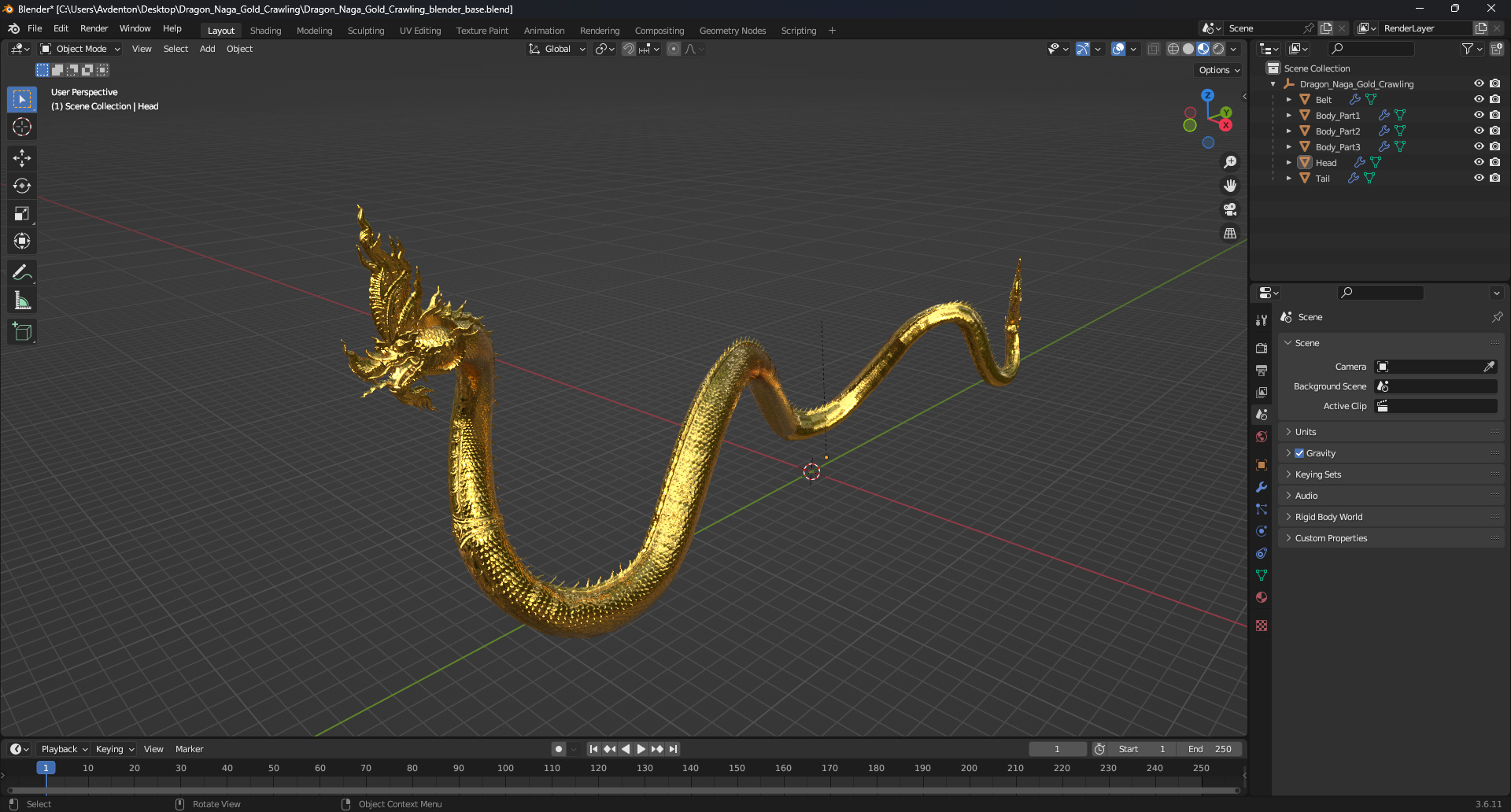Open the Object Mode dropdown
The height and width of the screenshot is (812, 1511).
(80, 49)
